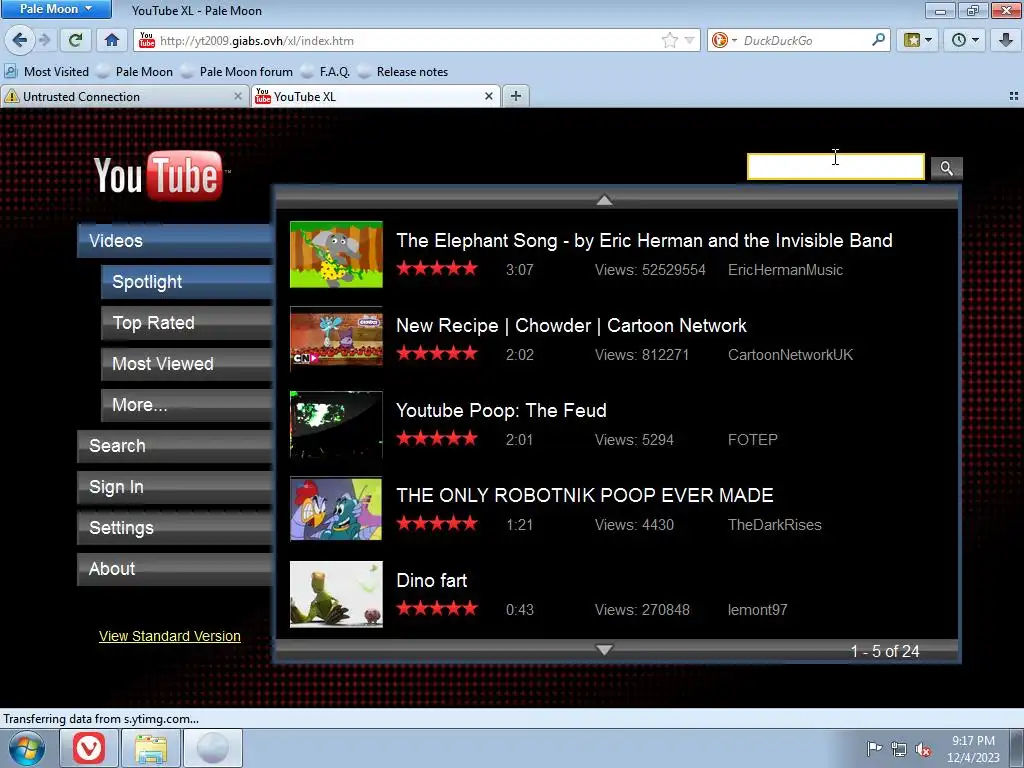Click the up arrow on video list
This screenshot has height=768, width=1024.
604,200
